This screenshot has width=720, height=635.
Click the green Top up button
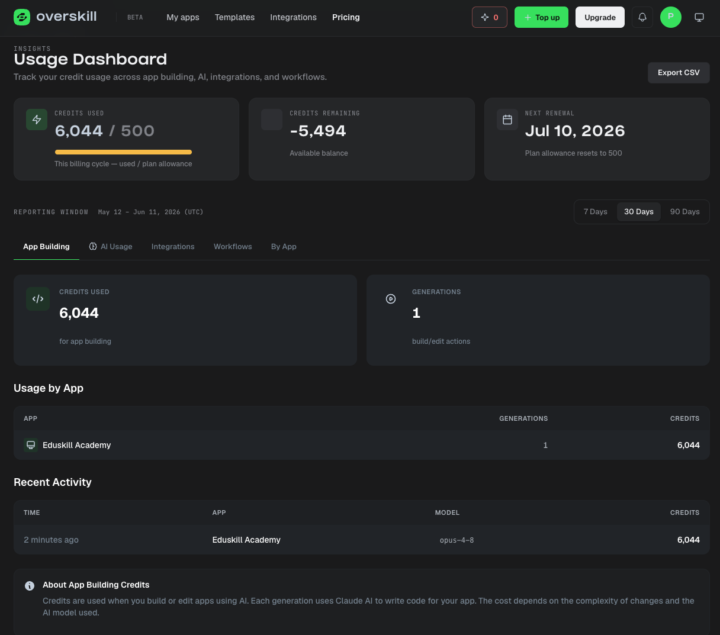[x=541, y=17]
